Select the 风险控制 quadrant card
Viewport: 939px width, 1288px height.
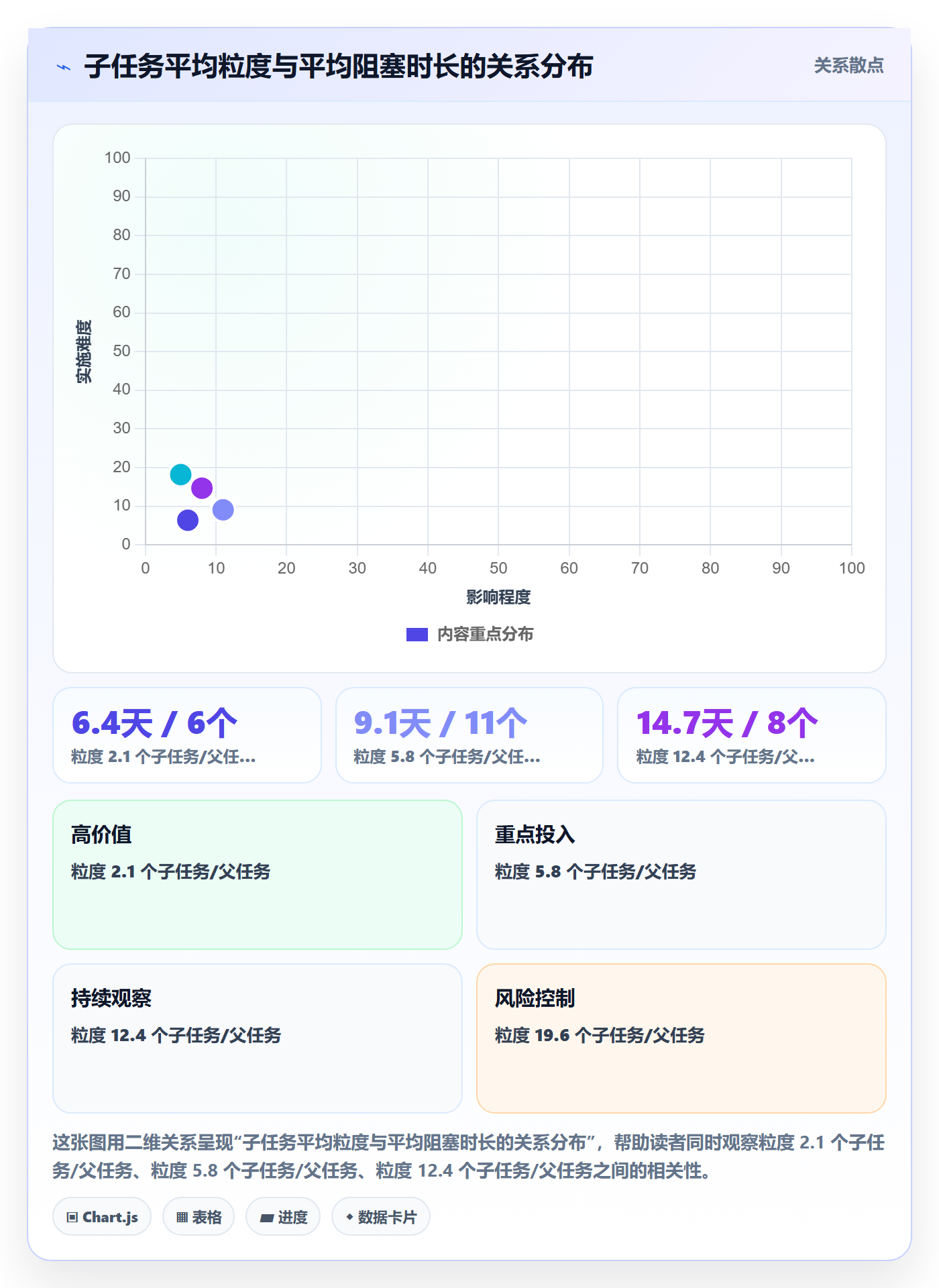[681, 1038]
